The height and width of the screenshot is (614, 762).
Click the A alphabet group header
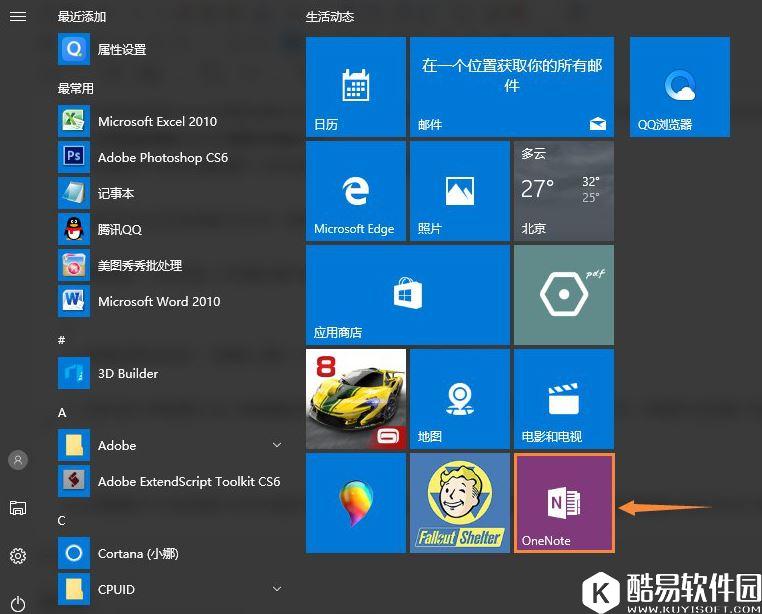pyautogui.click(x=62, y=412)
